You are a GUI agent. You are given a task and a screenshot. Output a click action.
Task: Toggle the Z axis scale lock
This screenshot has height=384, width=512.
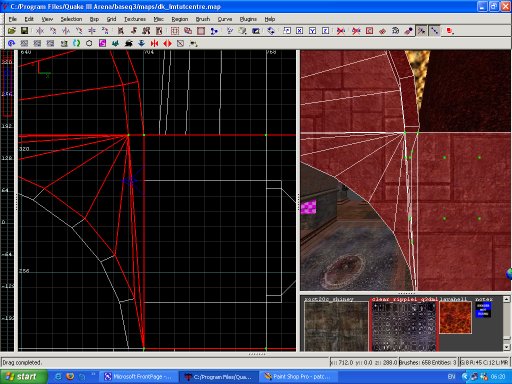click(325, 31)
